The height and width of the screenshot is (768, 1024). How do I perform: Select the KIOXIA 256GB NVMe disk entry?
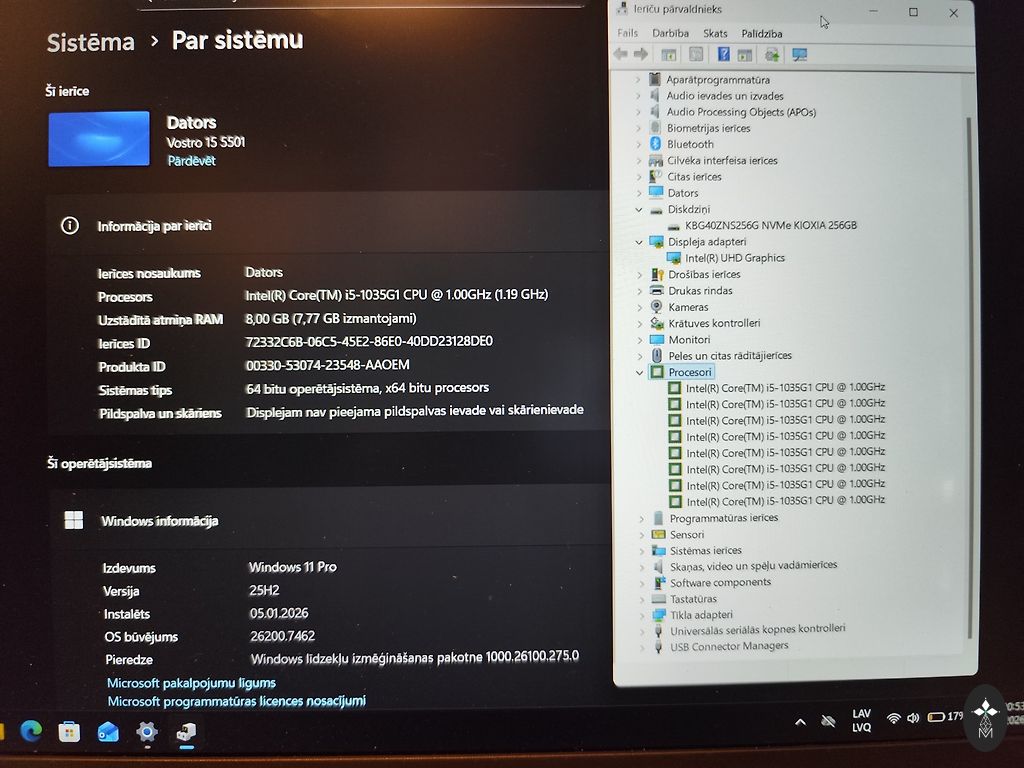[x=770, y=226]
